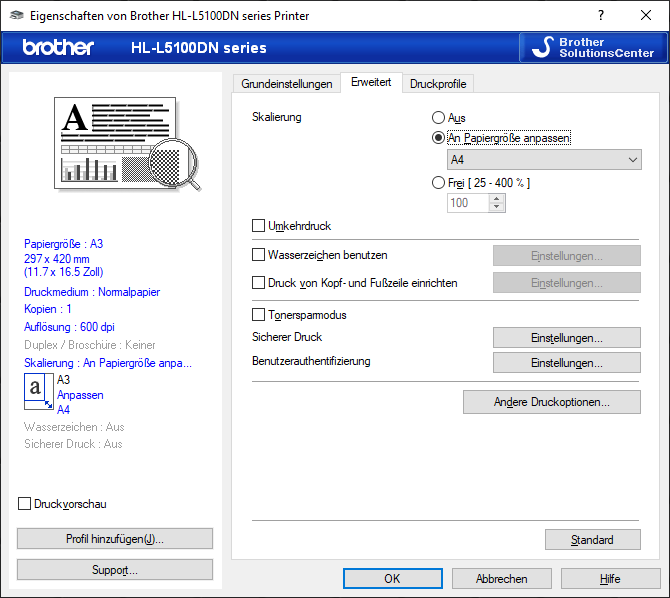Switch to the Grundeinstellungen tab
Image resolution: width=670 pixels, height=598 pixels.
coord(287,84)
